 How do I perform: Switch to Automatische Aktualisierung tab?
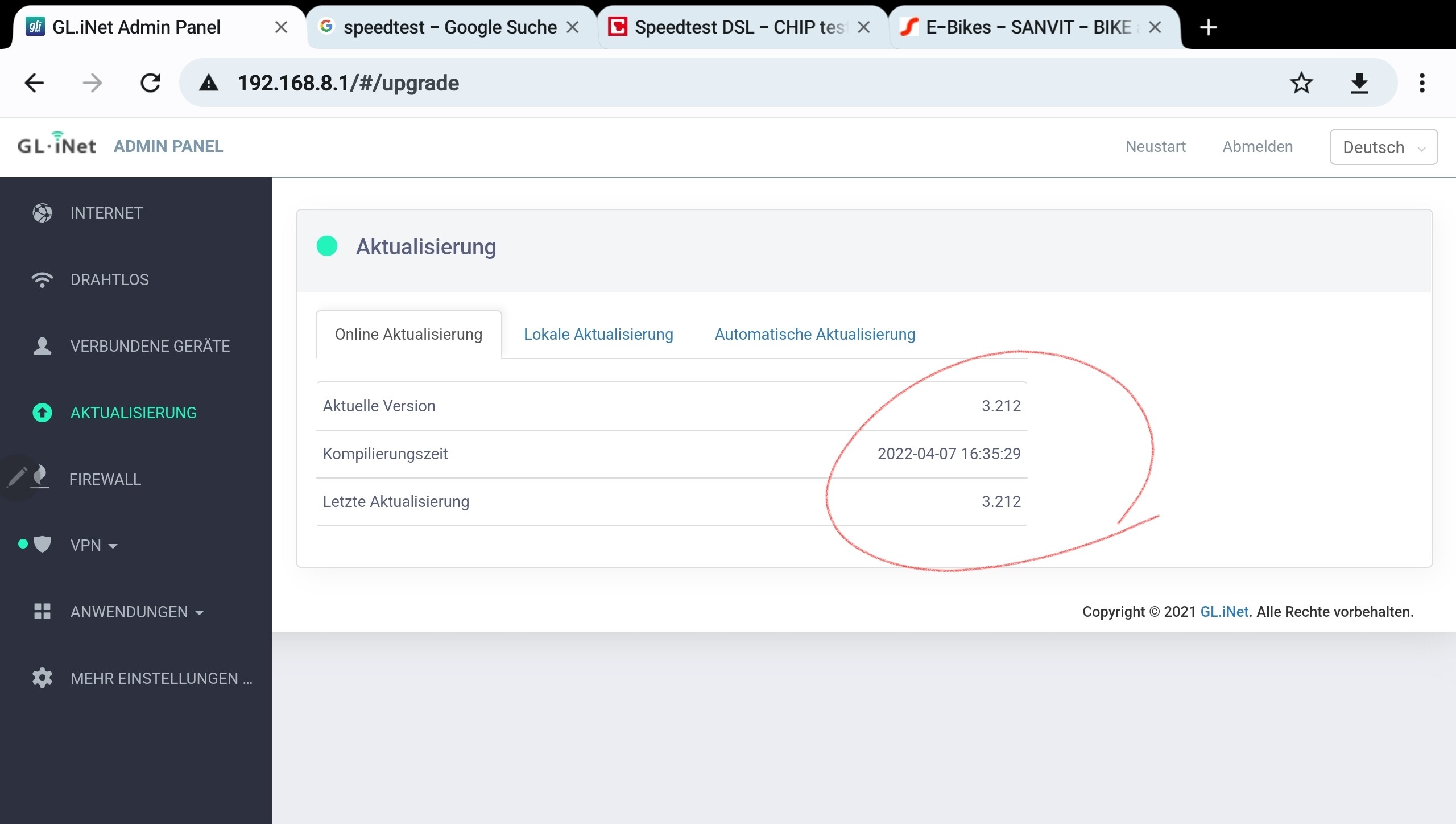[x=814, y=334]
